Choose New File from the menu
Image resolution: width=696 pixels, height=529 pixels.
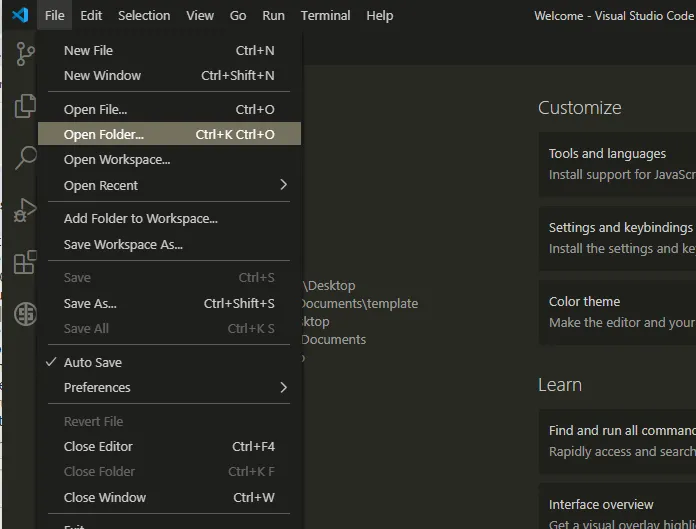[169, 51]
